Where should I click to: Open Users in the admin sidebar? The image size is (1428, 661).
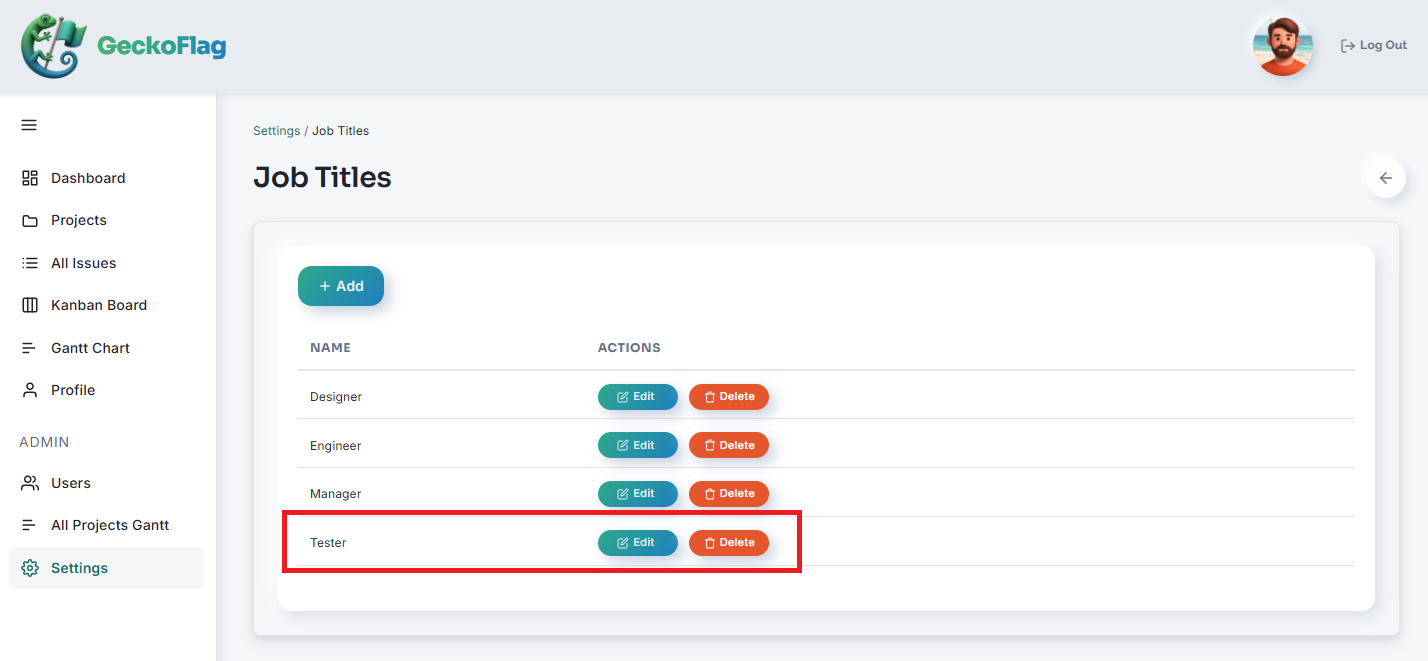106,483
